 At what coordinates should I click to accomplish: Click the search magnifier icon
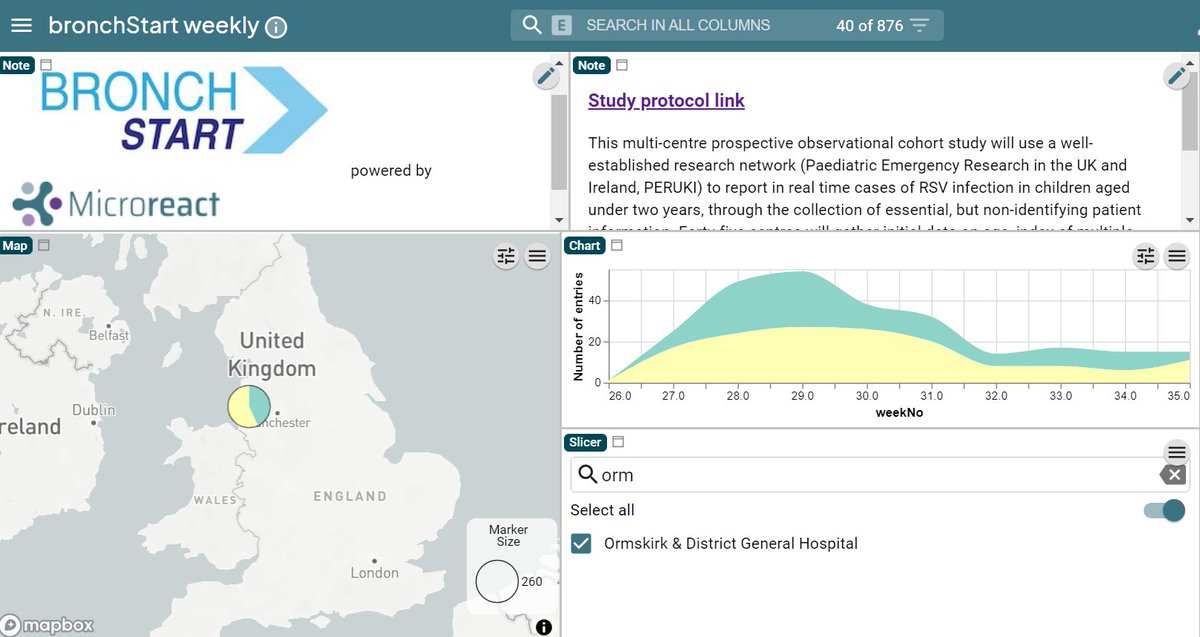(532, 25)
